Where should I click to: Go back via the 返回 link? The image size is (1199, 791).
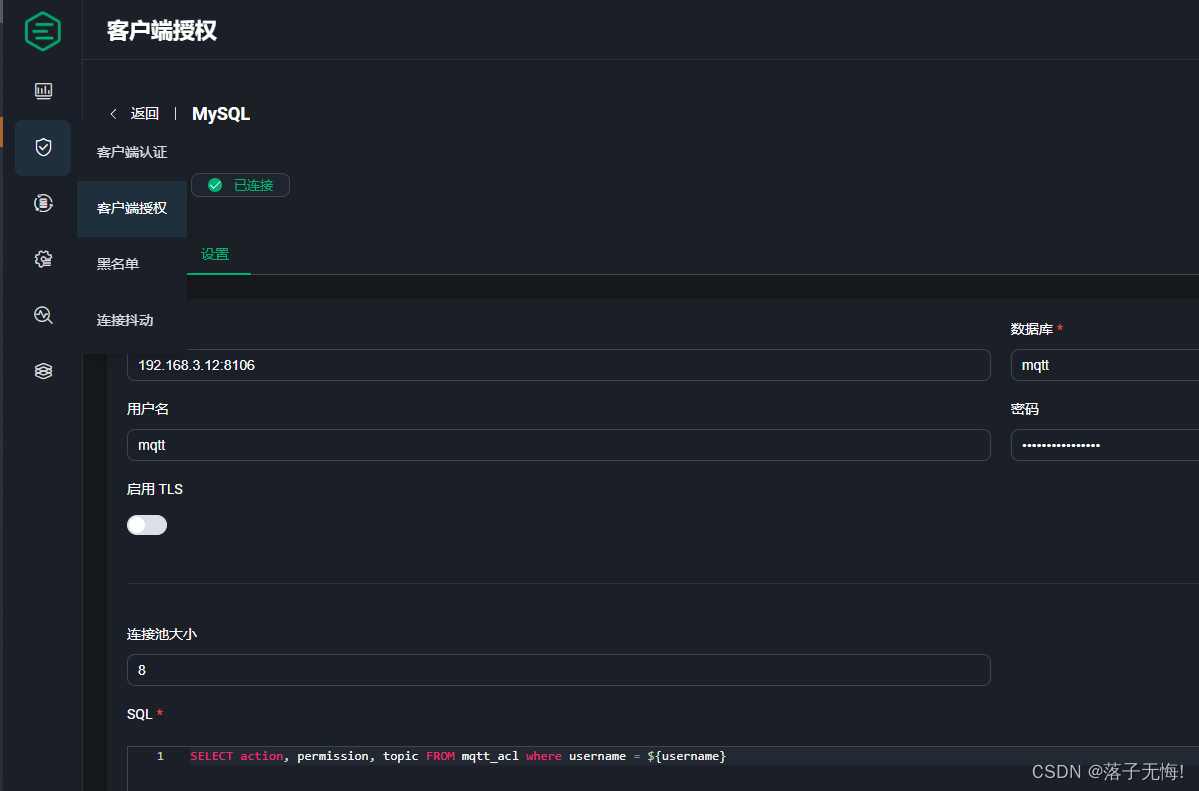click(x=145, y=114)
